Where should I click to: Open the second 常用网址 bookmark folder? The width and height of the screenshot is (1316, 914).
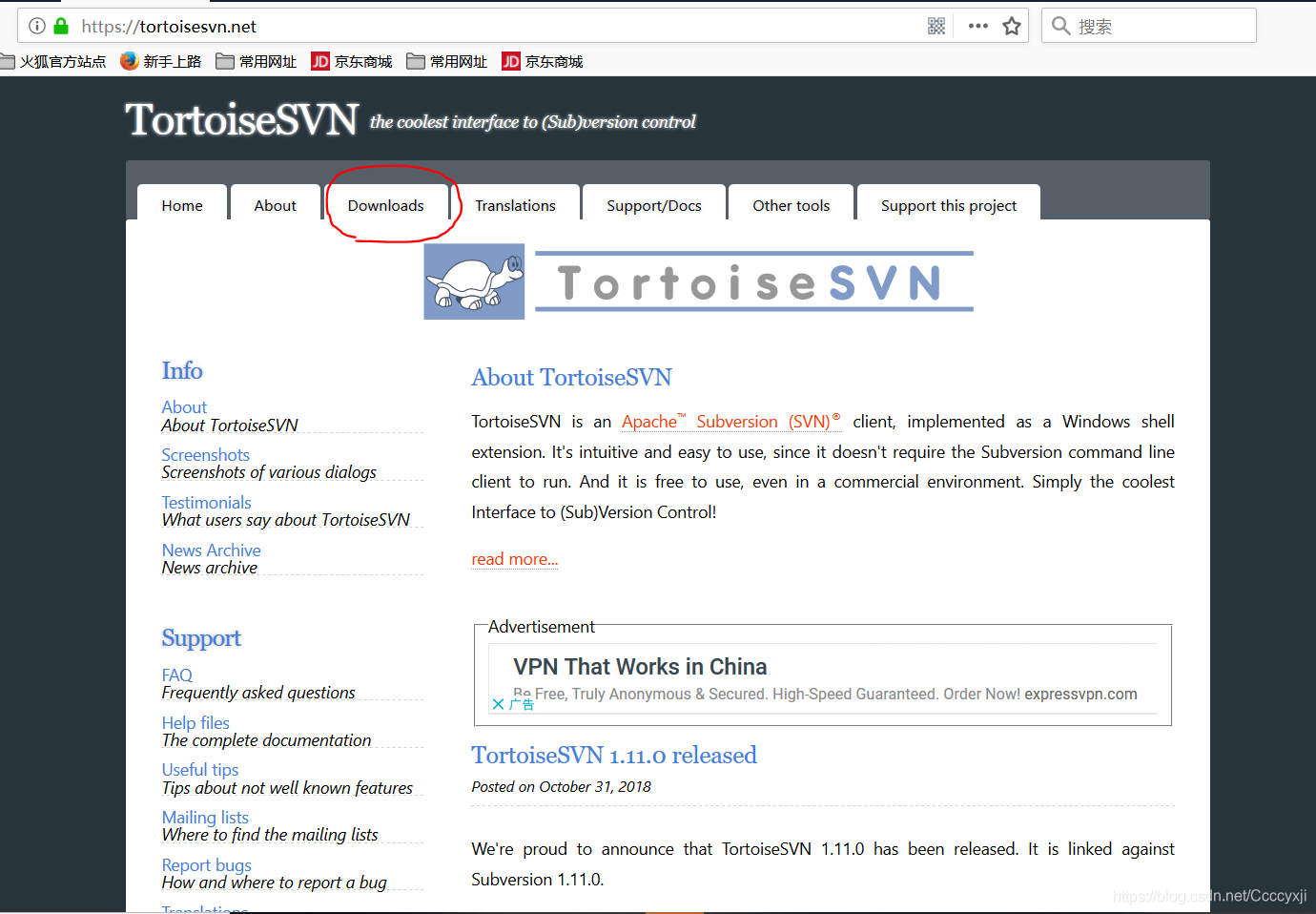pos(447,61)
